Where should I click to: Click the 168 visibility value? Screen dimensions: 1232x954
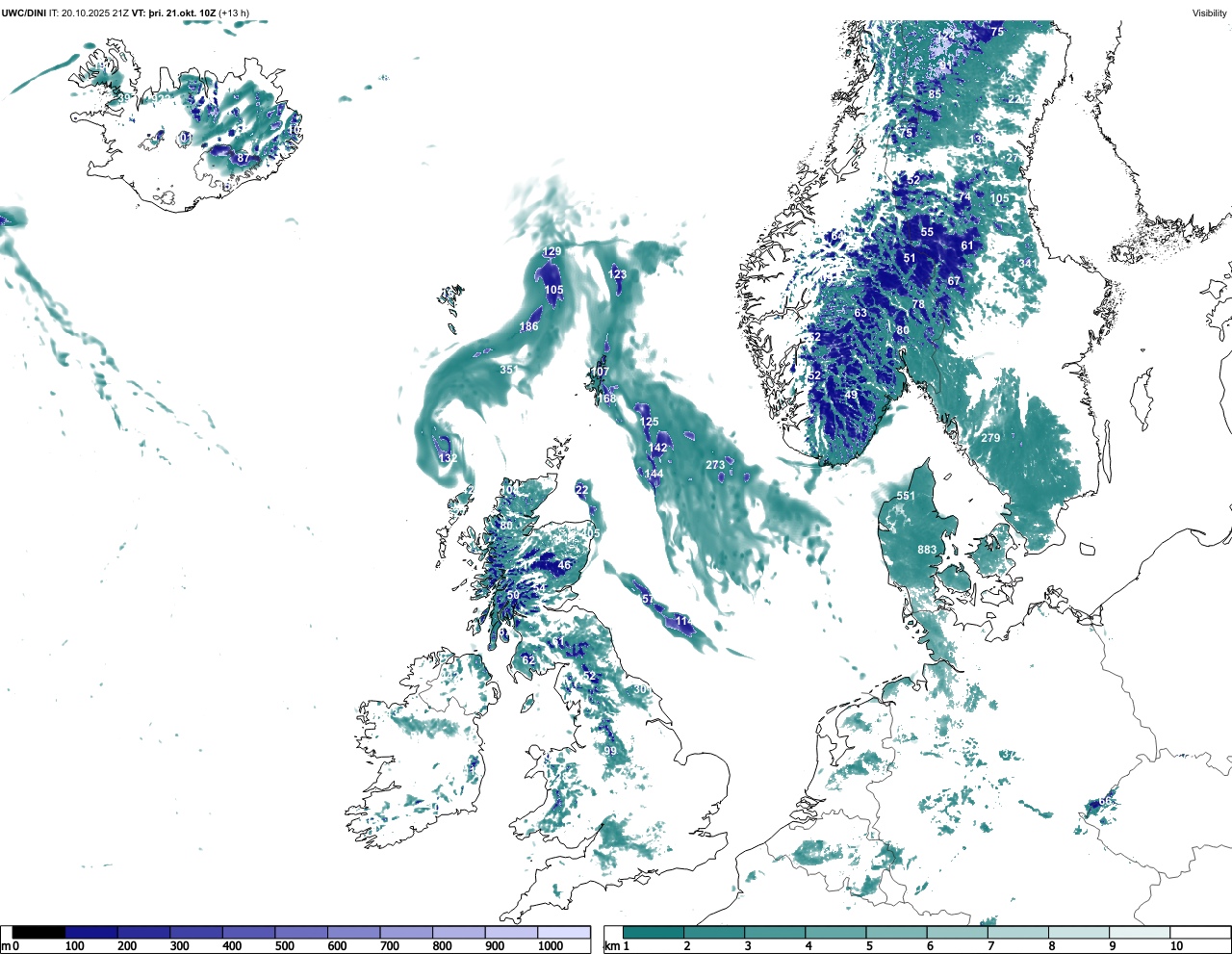607,399
